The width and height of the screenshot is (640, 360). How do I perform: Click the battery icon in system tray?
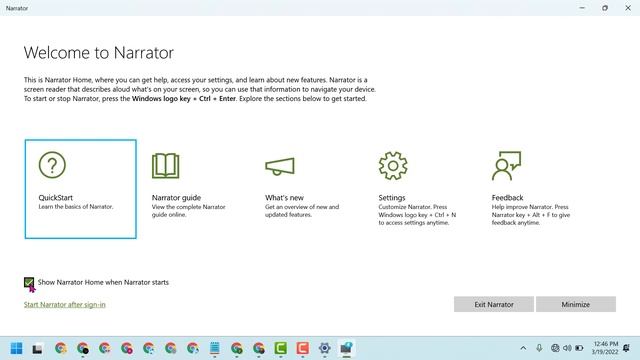click(579, 348)
